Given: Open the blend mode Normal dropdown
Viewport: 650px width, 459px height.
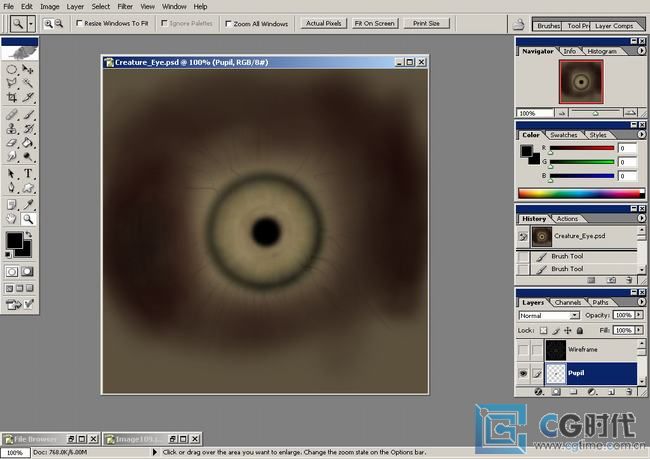Looking at the screenshot, I should (x=575, y=316).
